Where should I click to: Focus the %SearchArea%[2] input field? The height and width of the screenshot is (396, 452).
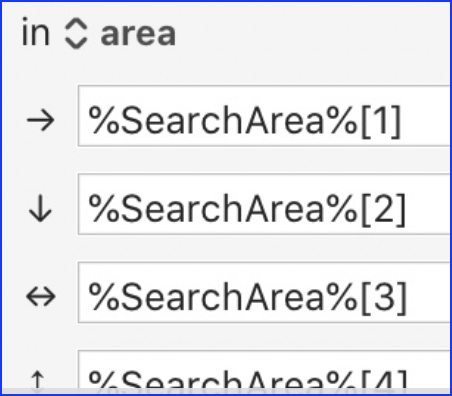tap(264, 204)
